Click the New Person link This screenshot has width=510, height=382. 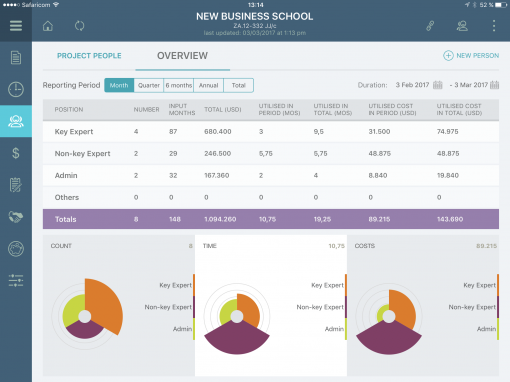tap(477, 56)
